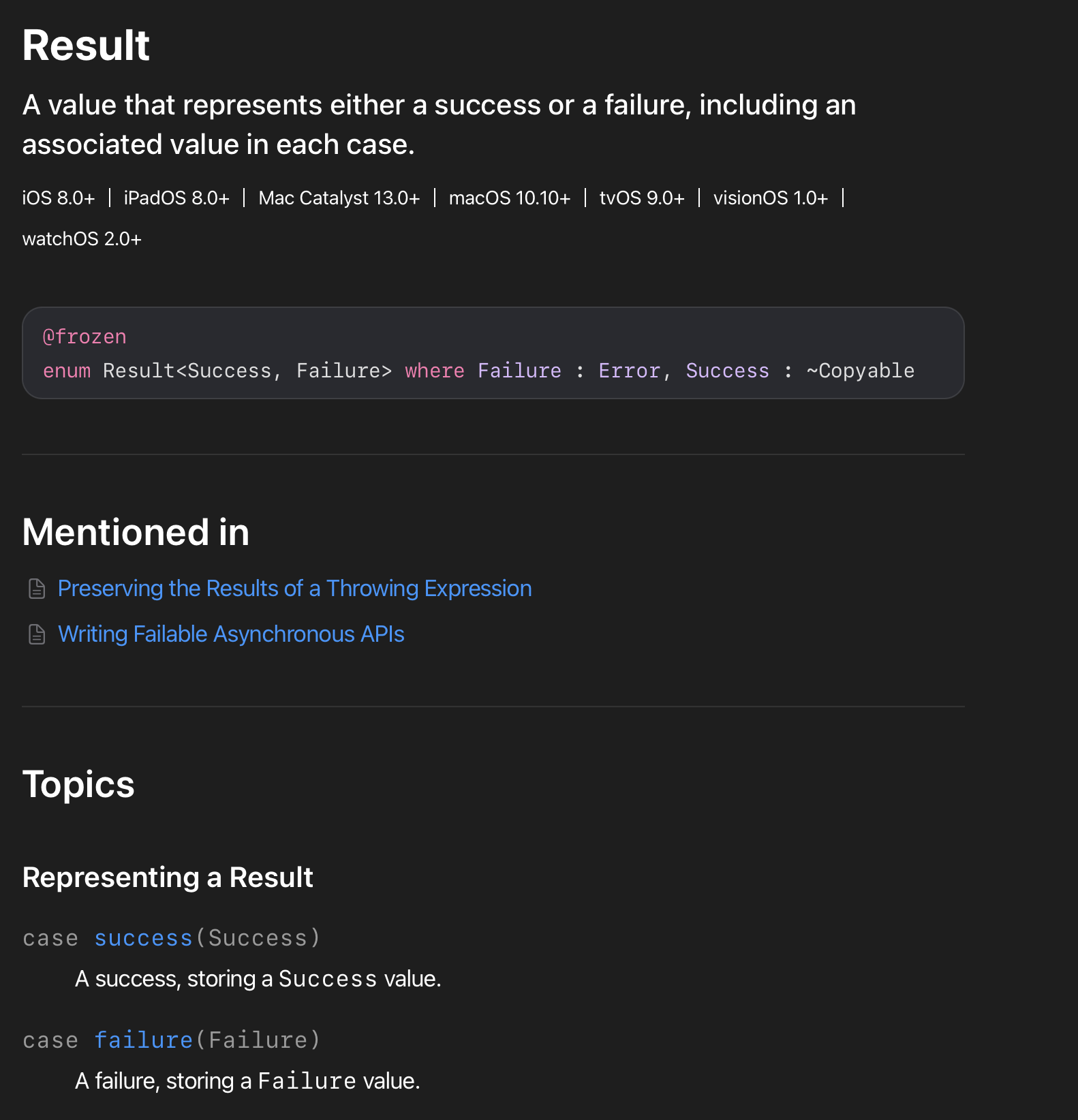Click the Result page title
The image size is (1078, 1120).
click(x=86, y=46)
